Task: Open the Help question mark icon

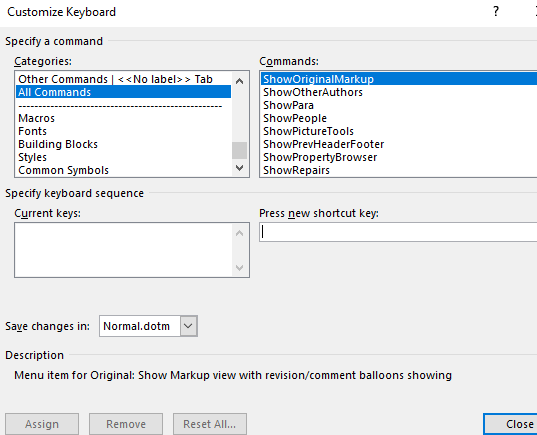Action: pyautogui.click(x=496, y=12)
